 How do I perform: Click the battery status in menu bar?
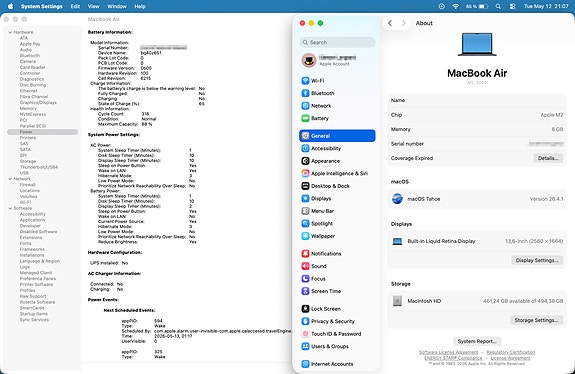click(x=477, y=6)
